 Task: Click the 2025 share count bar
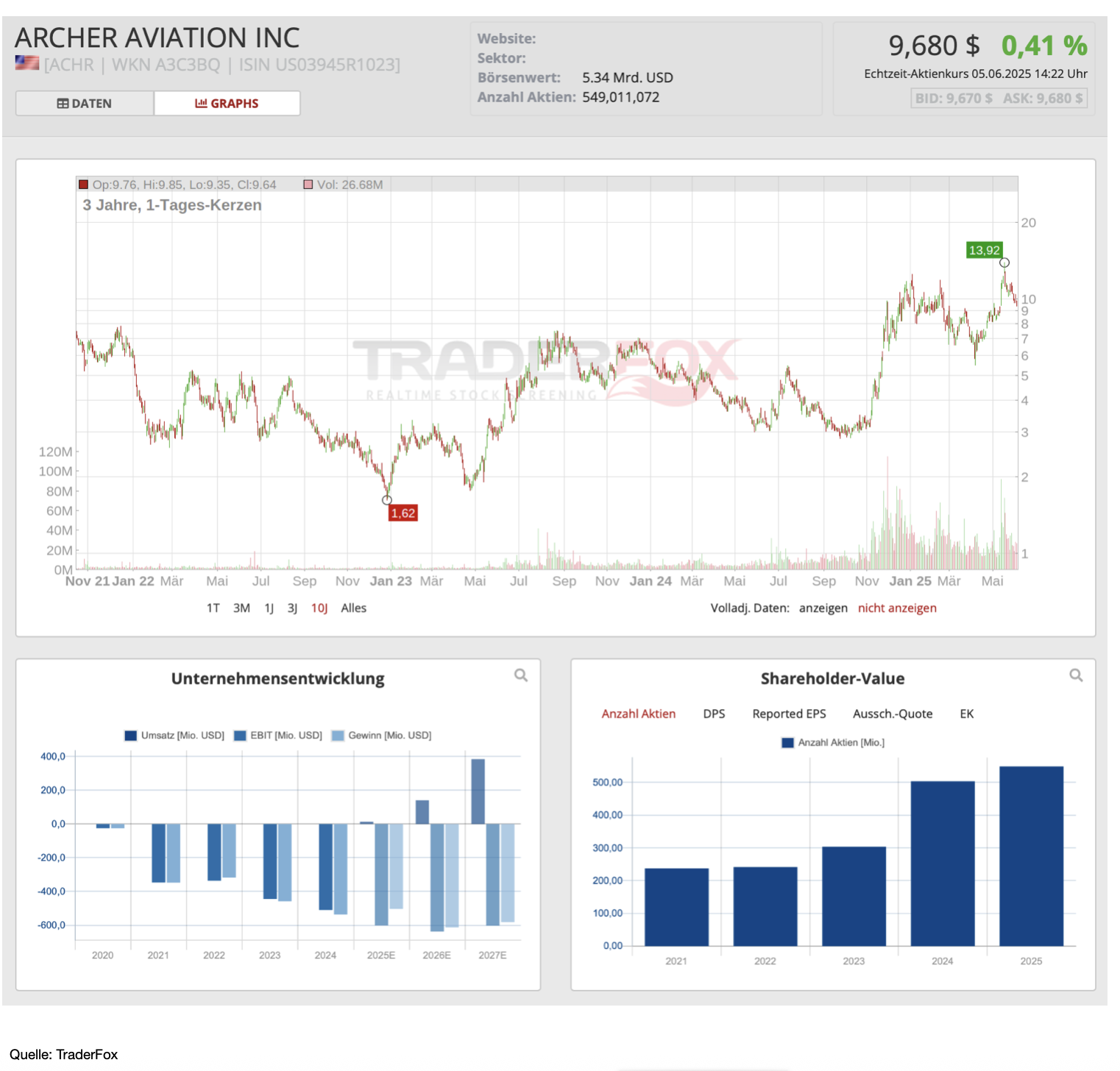1031,856
